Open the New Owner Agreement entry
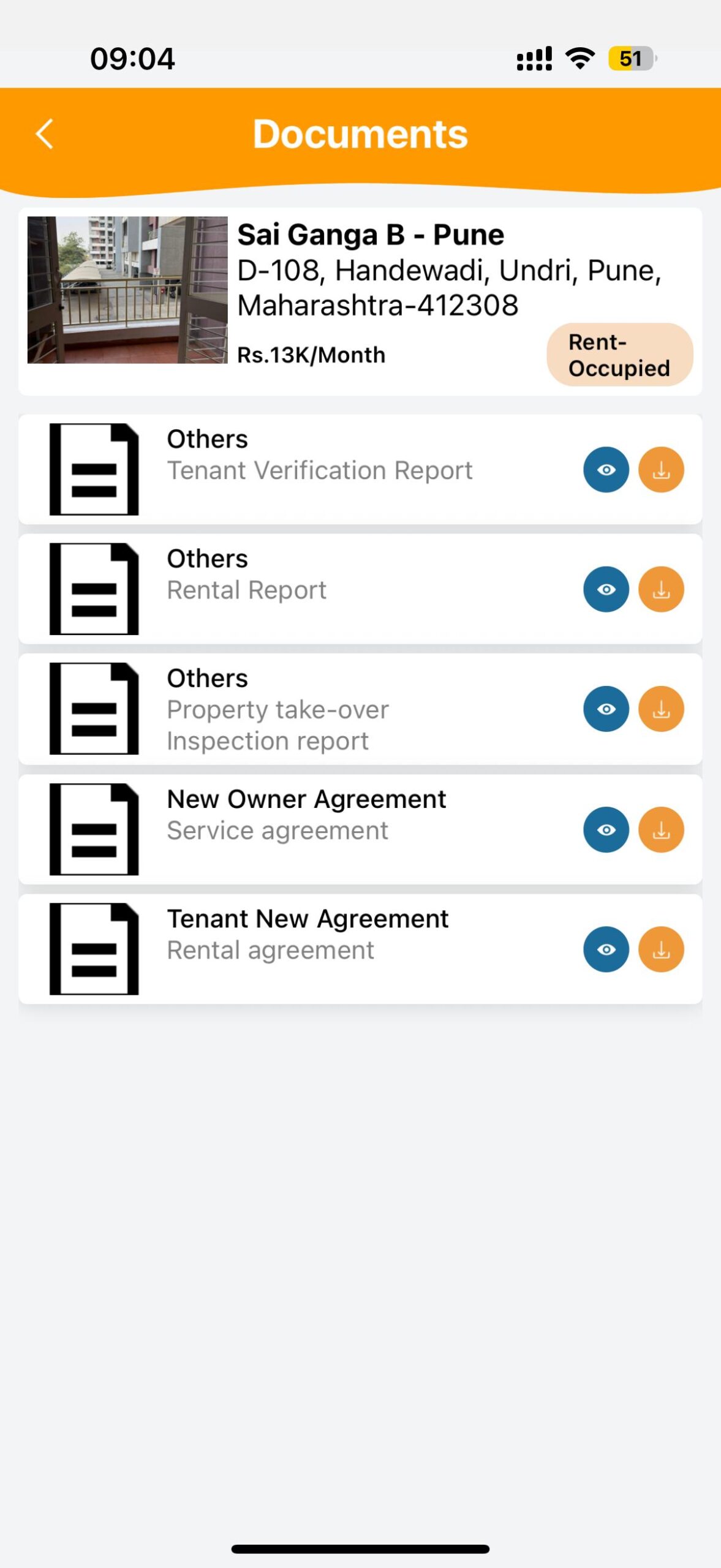721x1568 pixels. (306, 799)
